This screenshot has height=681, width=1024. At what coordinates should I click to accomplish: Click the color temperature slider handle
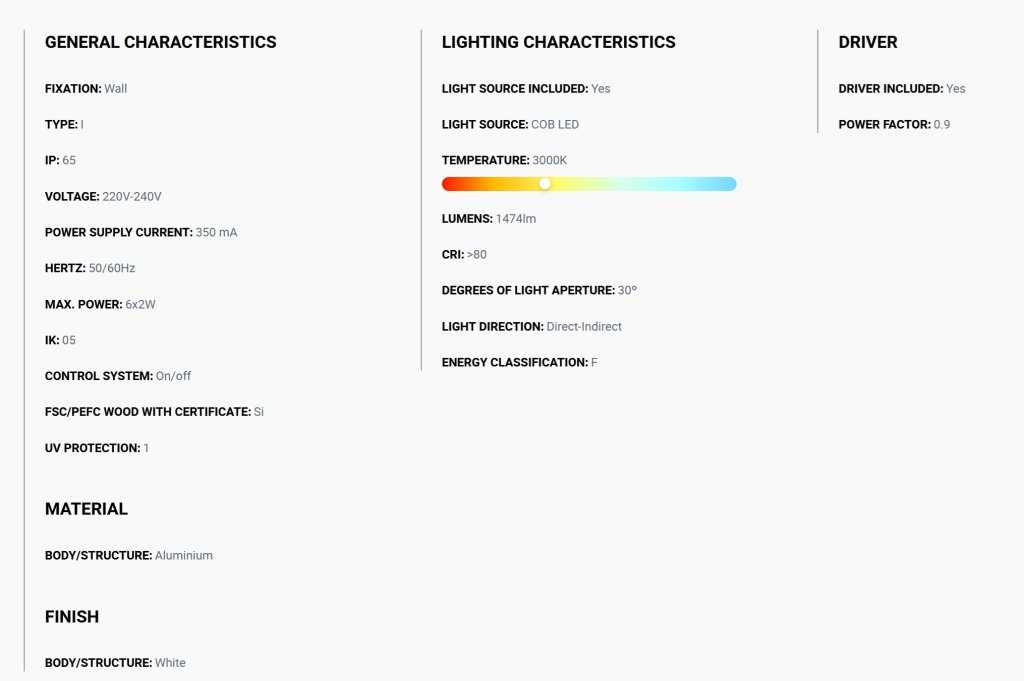(545, 184)
